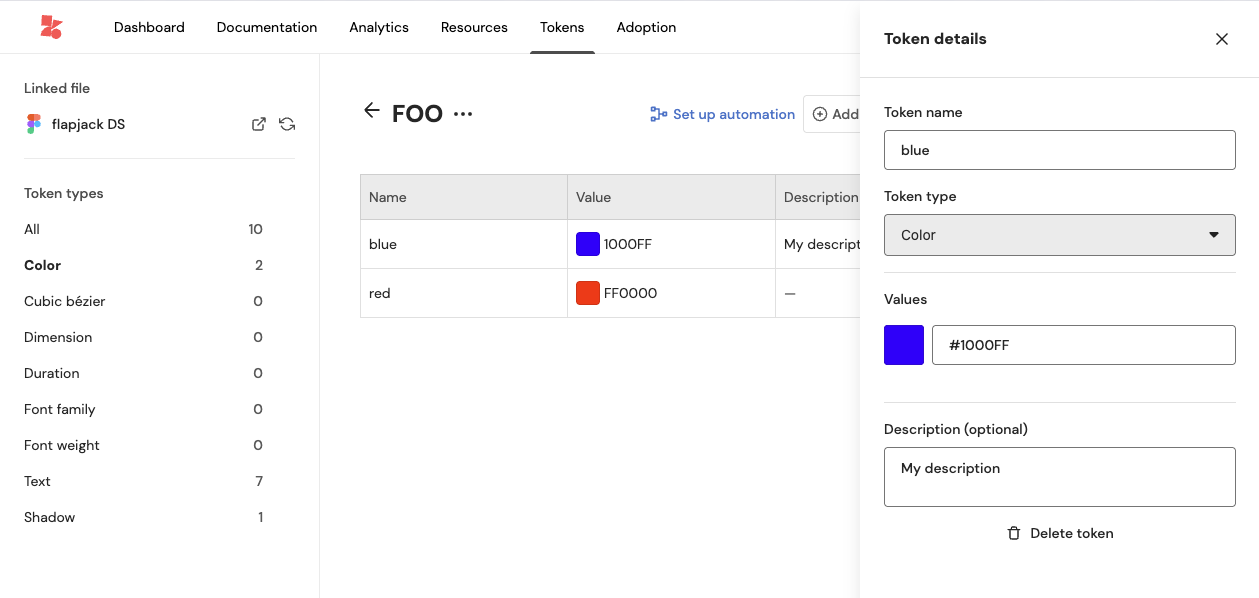Viewport: 1259px width, 598px height.
Task: Click the back arrow next to FOO
Action: pyautogui.click(x=372, y=111)
